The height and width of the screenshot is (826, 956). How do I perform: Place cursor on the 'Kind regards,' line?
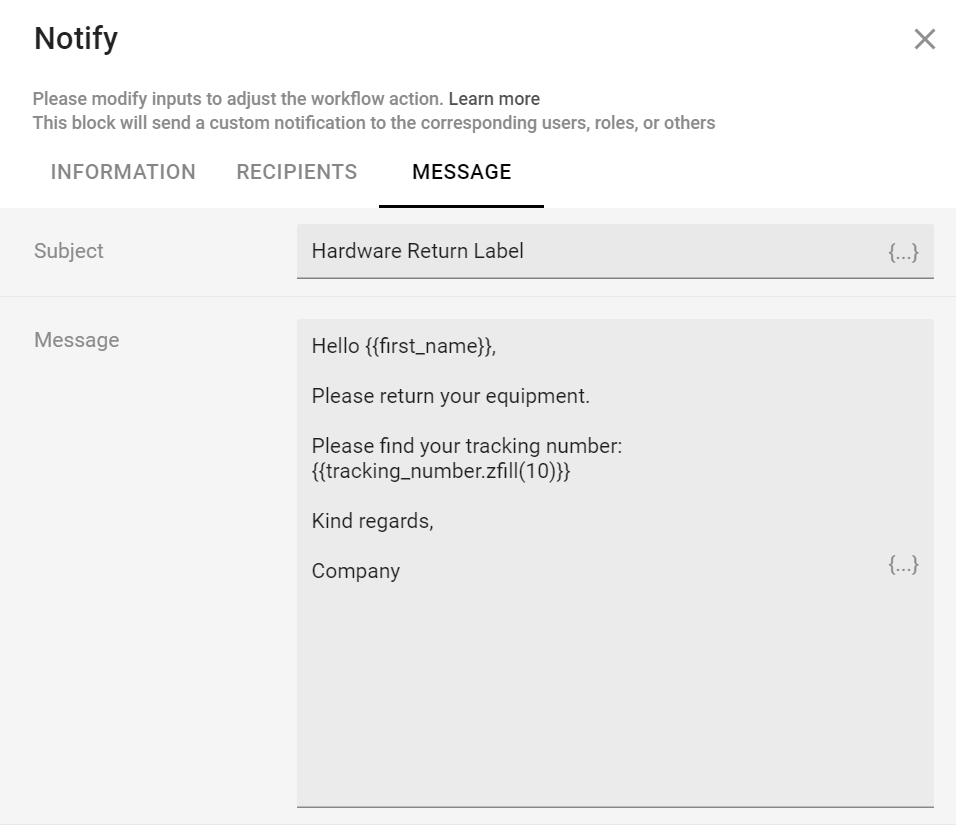pos(372,521)
